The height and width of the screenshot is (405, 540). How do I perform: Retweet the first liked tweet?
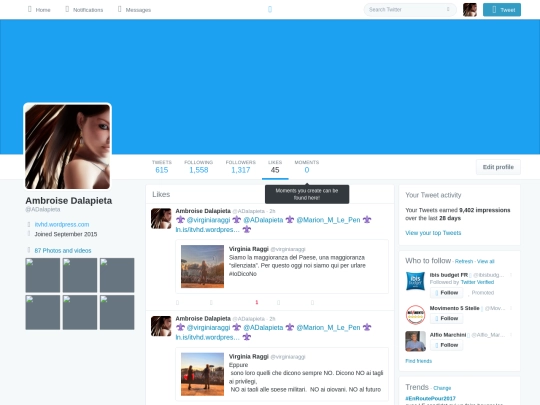pyautogui.click(x=211, y=303)
